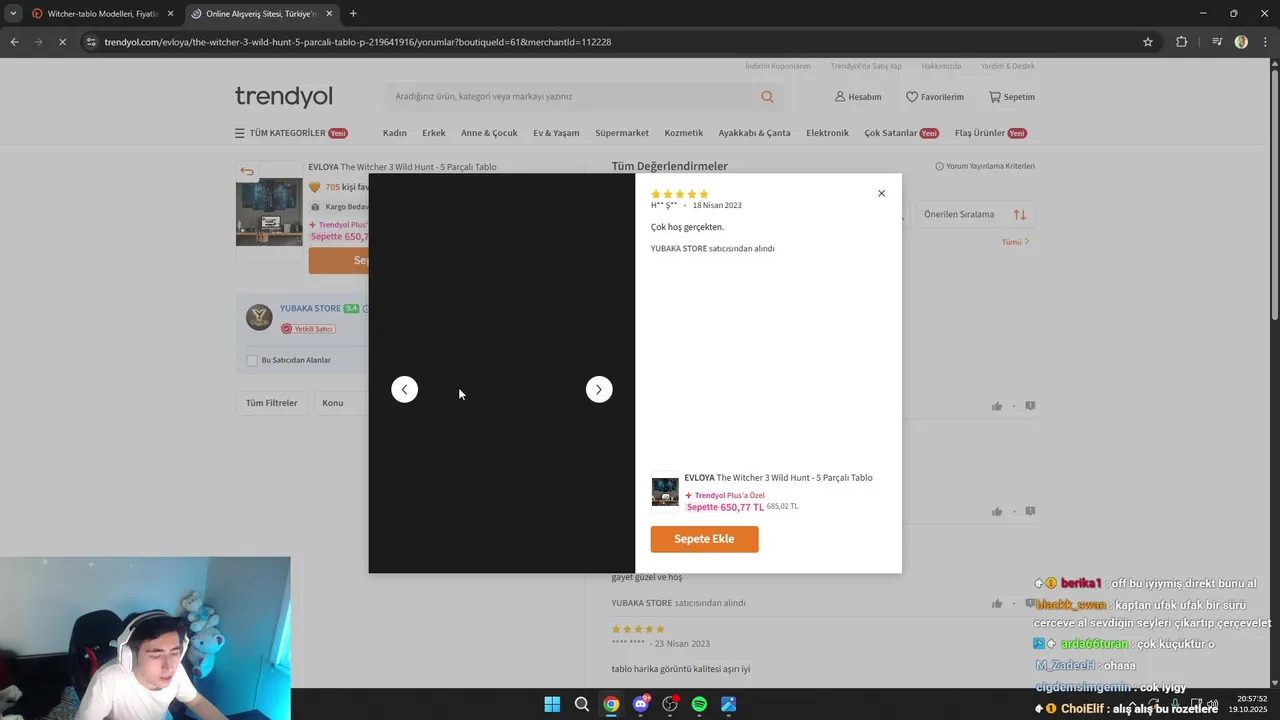
Task: Open the product thumbnail beside EVLOYA title
Action: (269, 212)
